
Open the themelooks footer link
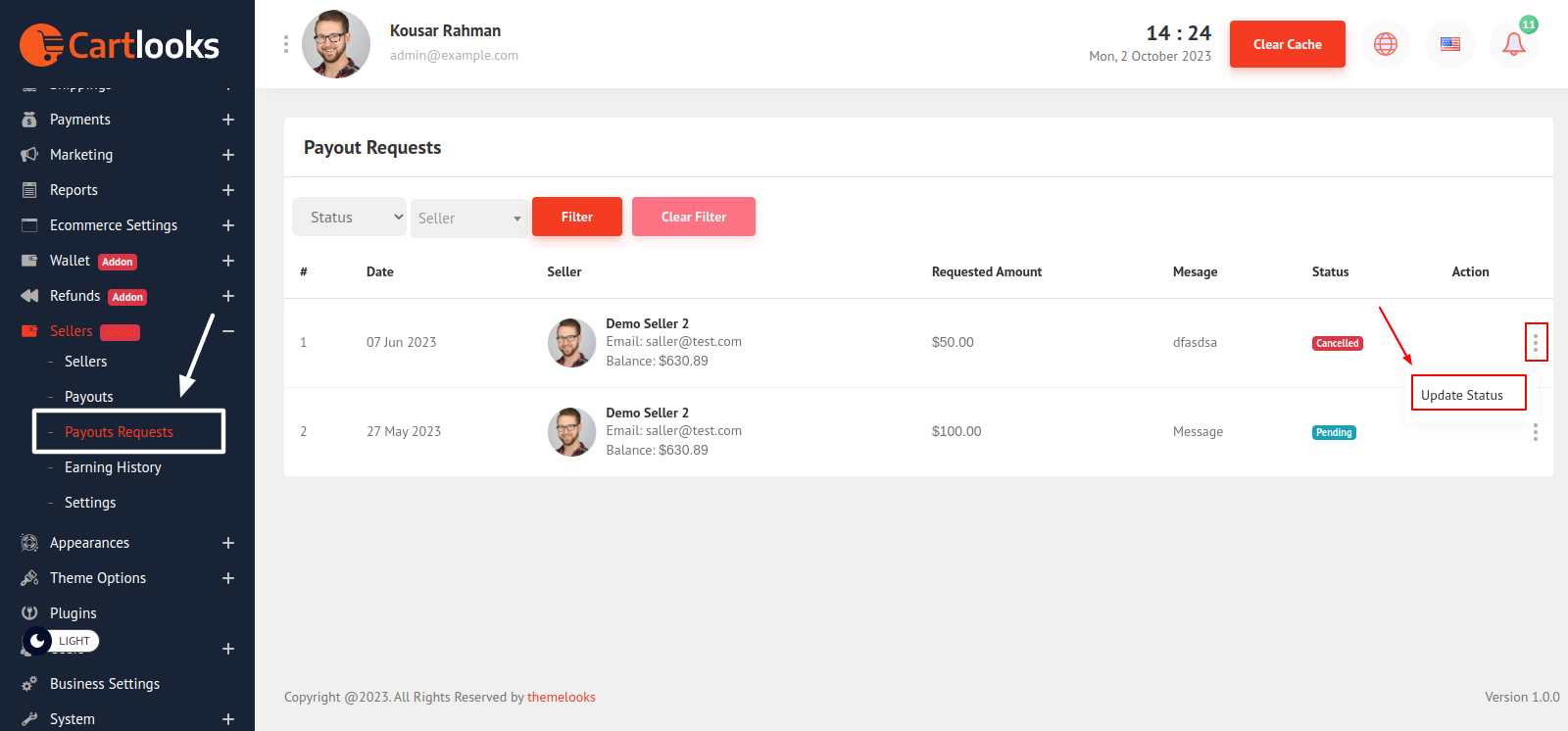click(x=561, y=698)
